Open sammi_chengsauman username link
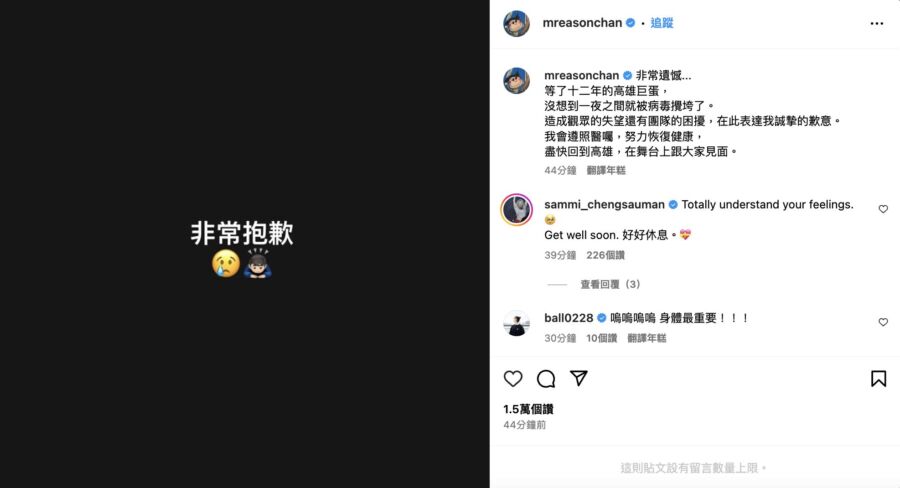 [604, 204]
